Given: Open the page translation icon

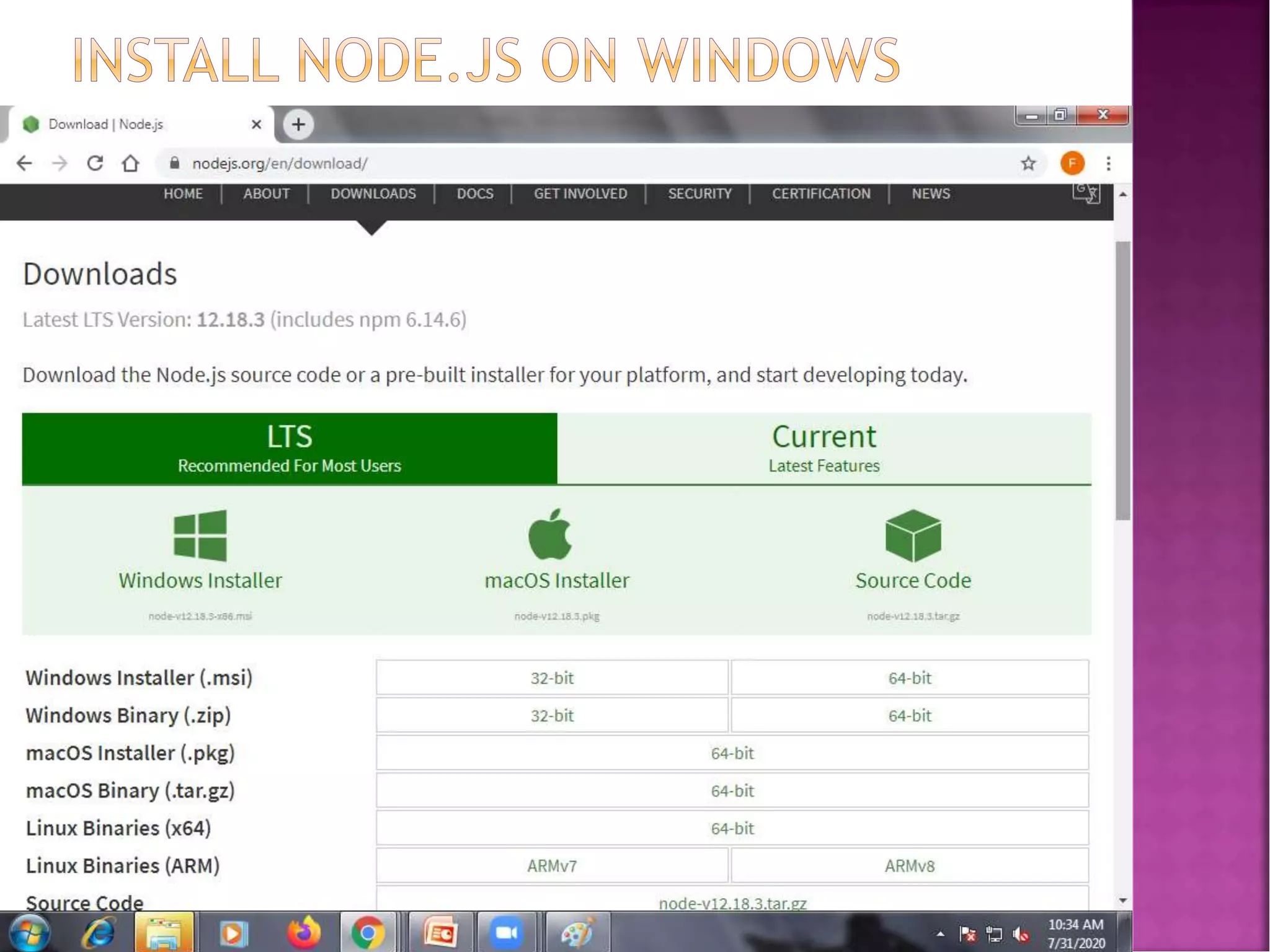Looking at the screenshot, I should click(x=1086, y=193).
